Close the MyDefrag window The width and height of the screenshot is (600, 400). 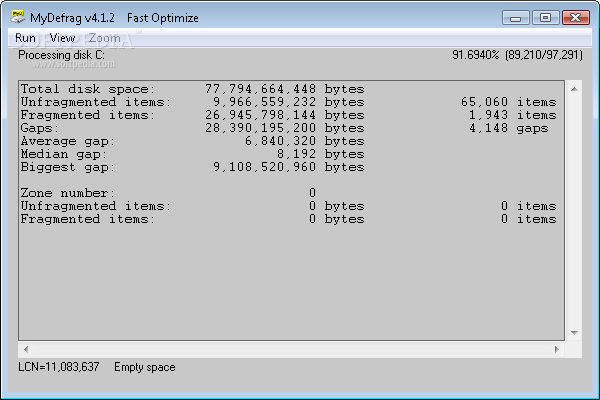pos(576,18)
